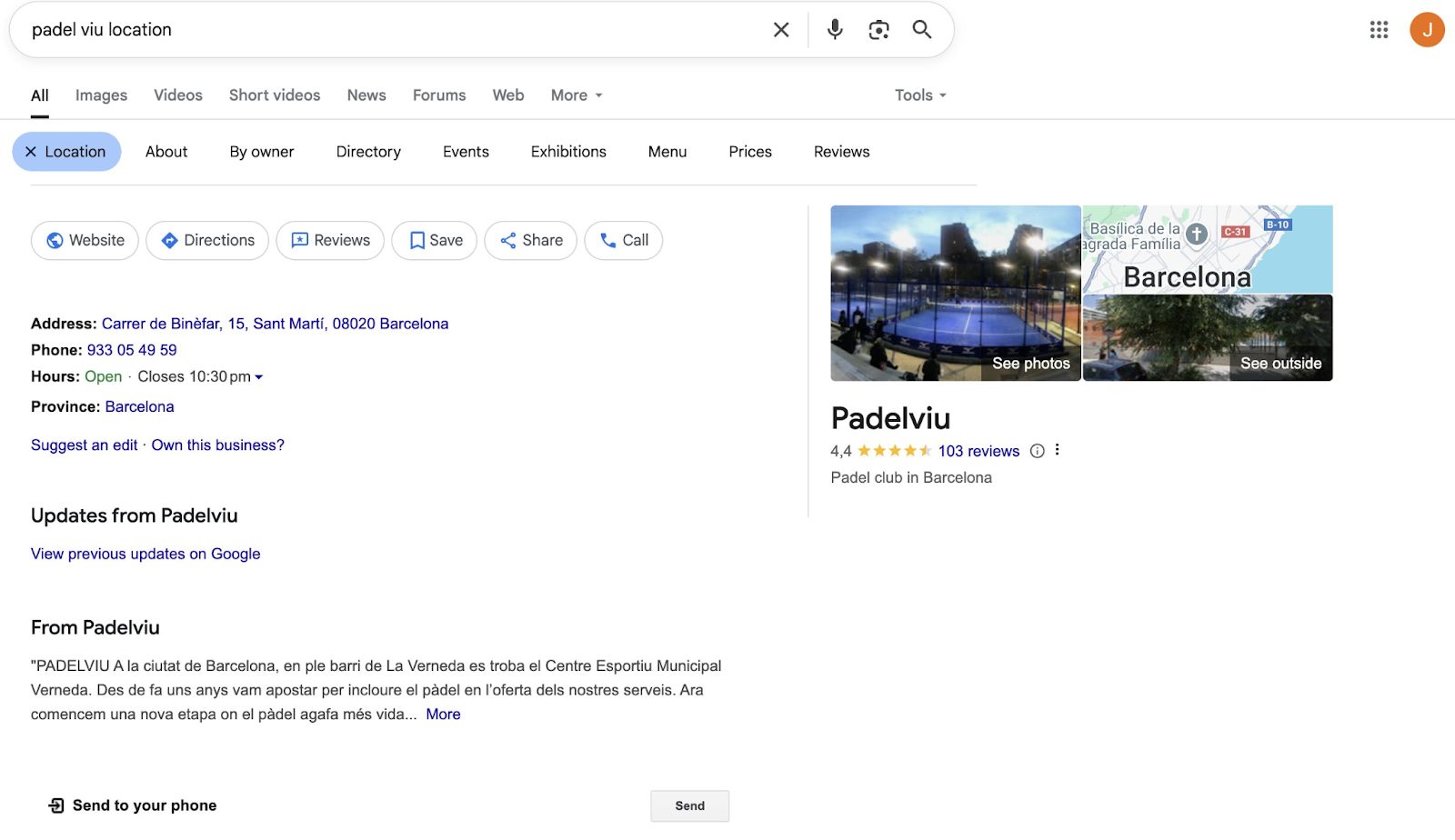Expand the More search categories dropdown
The height and width of the screenshot is (840, 1455).
coord(577,95)
